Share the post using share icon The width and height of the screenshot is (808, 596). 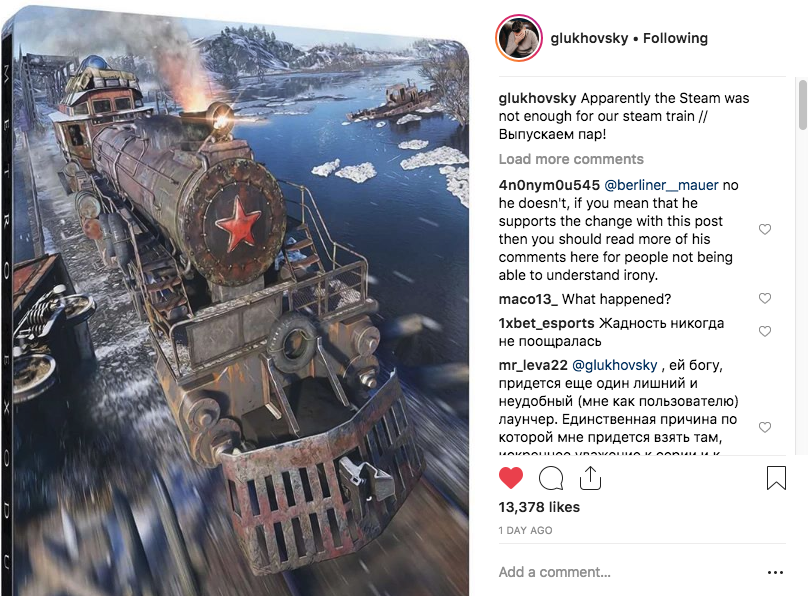(591, 478)
